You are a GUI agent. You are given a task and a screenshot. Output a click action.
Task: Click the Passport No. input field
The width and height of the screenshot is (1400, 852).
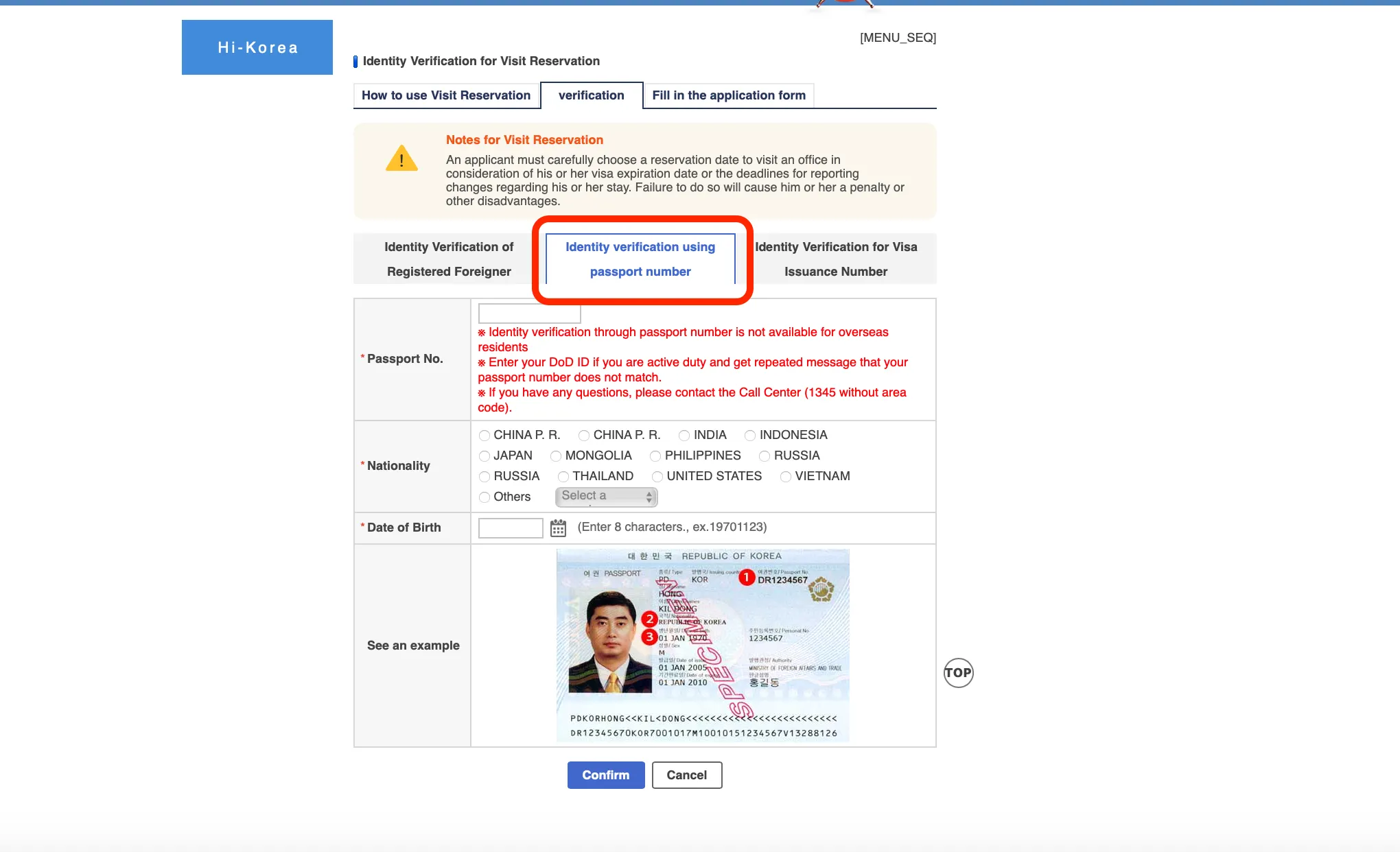[529, 314]
